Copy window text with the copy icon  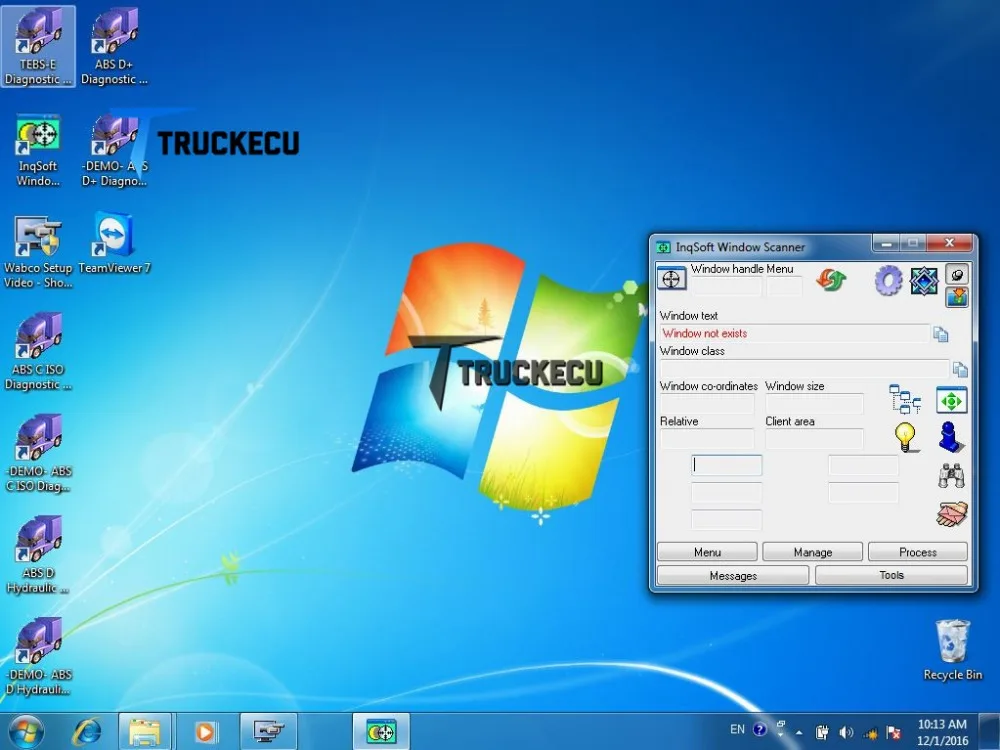(x=941, y=334)
